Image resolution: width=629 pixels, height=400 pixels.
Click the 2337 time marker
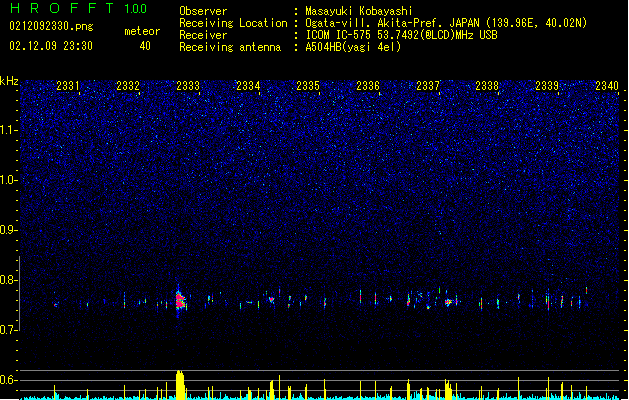point(428,86)
